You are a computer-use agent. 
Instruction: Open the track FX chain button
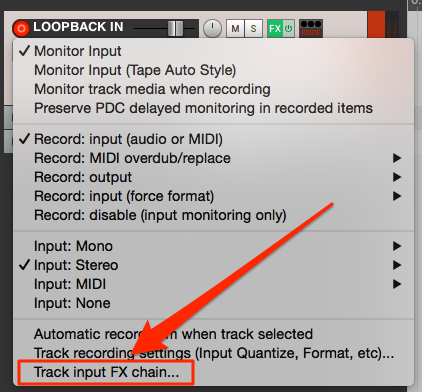(275, 28)
